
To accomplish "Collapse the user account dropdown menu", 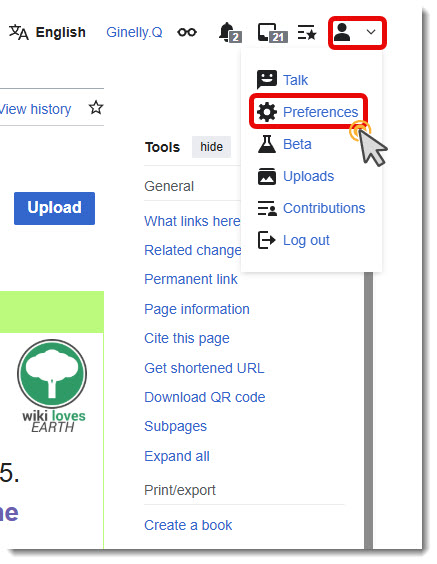I will tap(357, 32).
